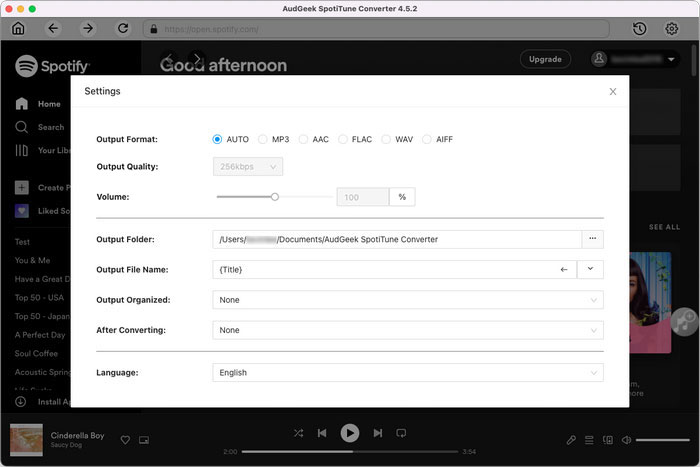Viewport: 700px width, 467px height.
Task: Open the Soul Coffee playlist
Action: 36,354
